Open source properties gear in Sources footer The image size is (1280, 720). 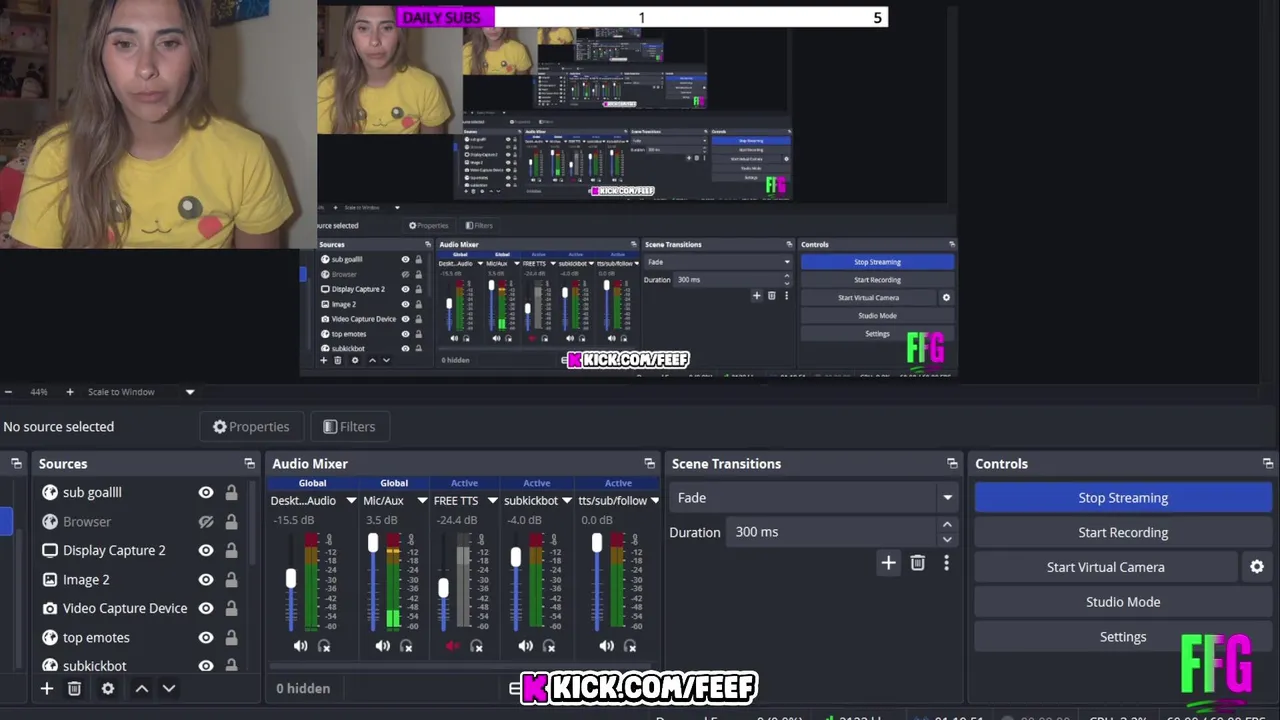108,688
